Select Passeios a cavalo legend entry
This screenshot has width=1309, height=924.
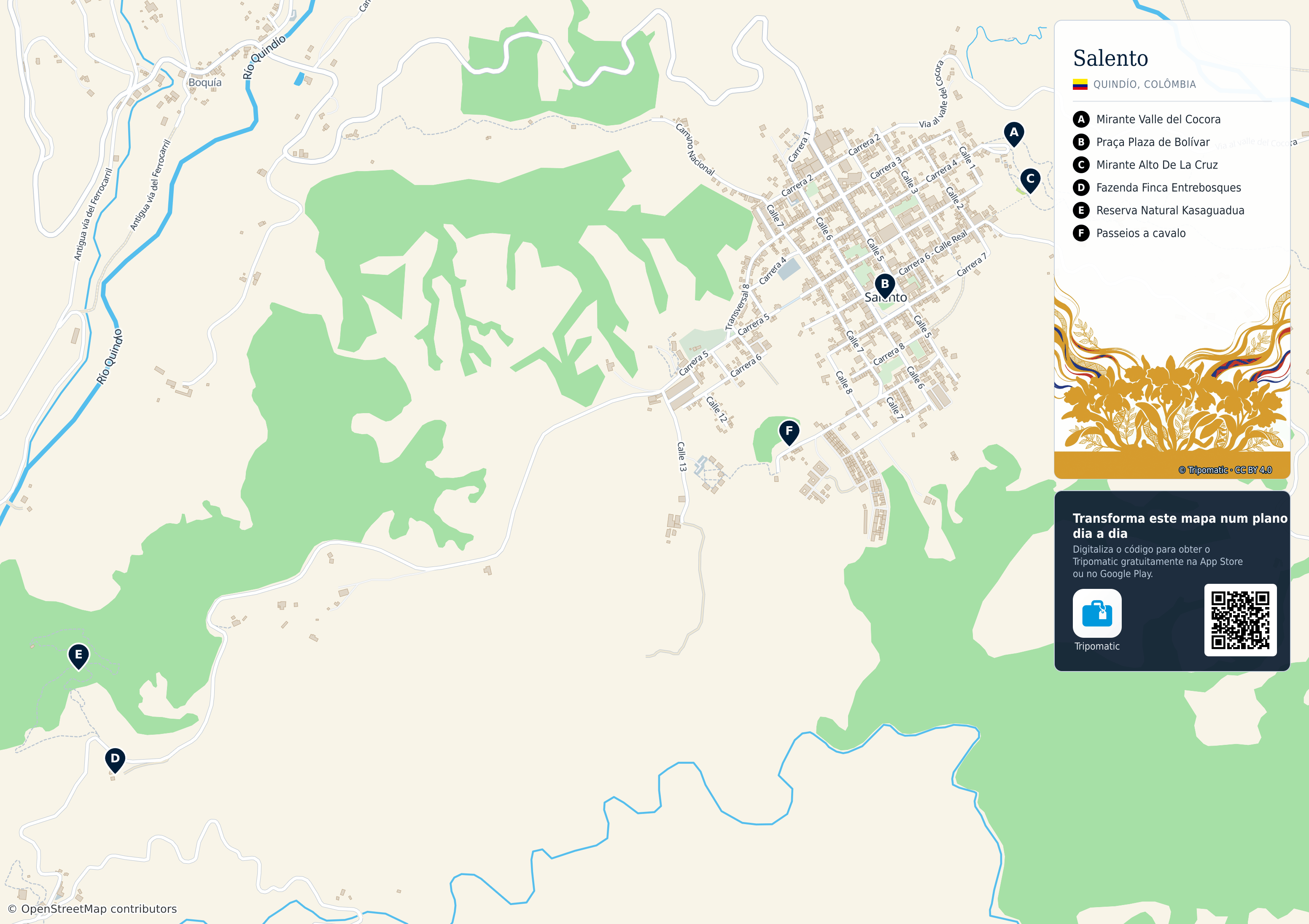(x=1141, y=233)
